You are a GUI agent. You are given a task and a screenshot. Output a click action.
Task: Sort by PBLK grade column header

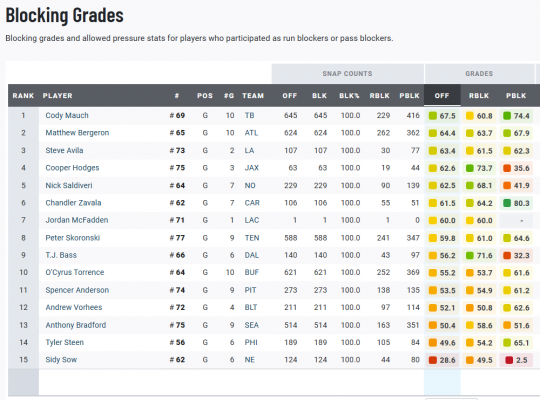516,96
